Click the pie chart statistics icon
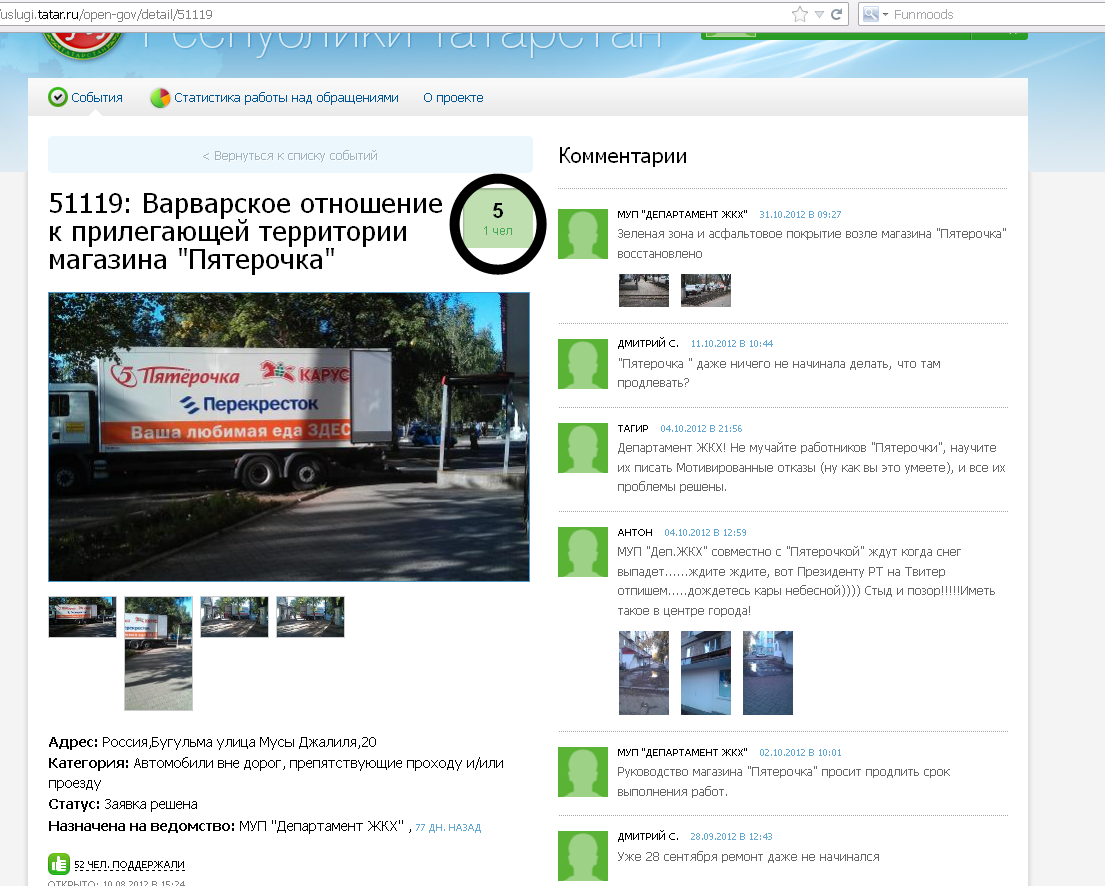This screenshot has height=886, width=1105. click(160, 98)
